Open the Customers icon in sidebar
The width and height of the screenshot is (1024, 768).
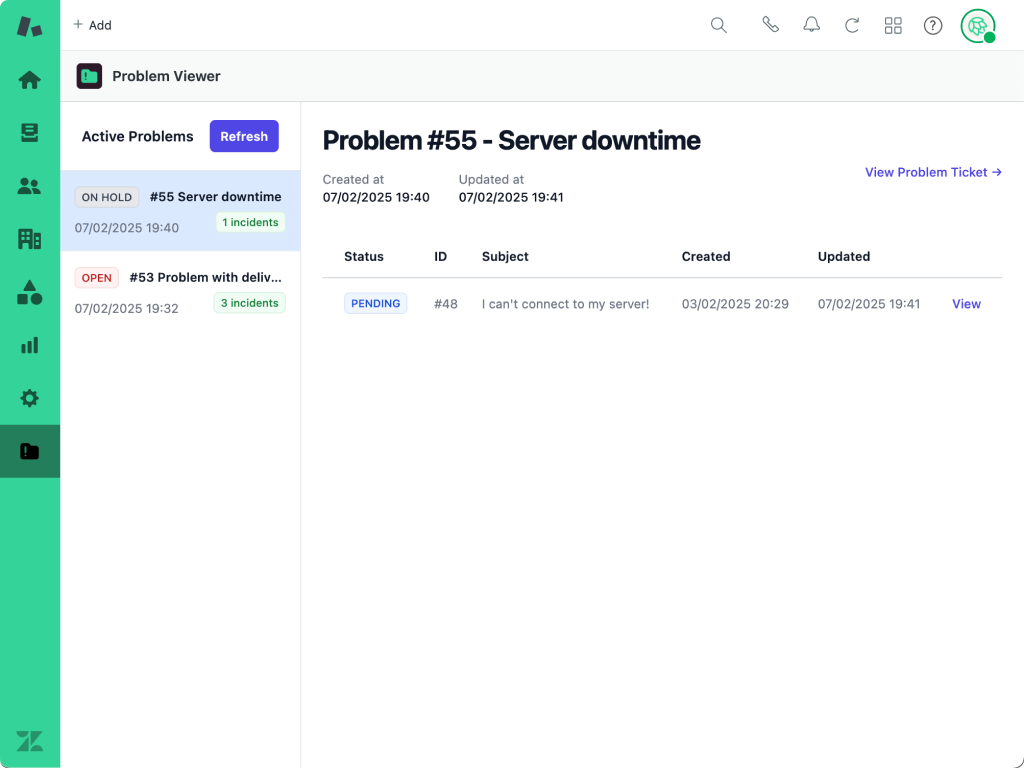click(x=30, y=186)
